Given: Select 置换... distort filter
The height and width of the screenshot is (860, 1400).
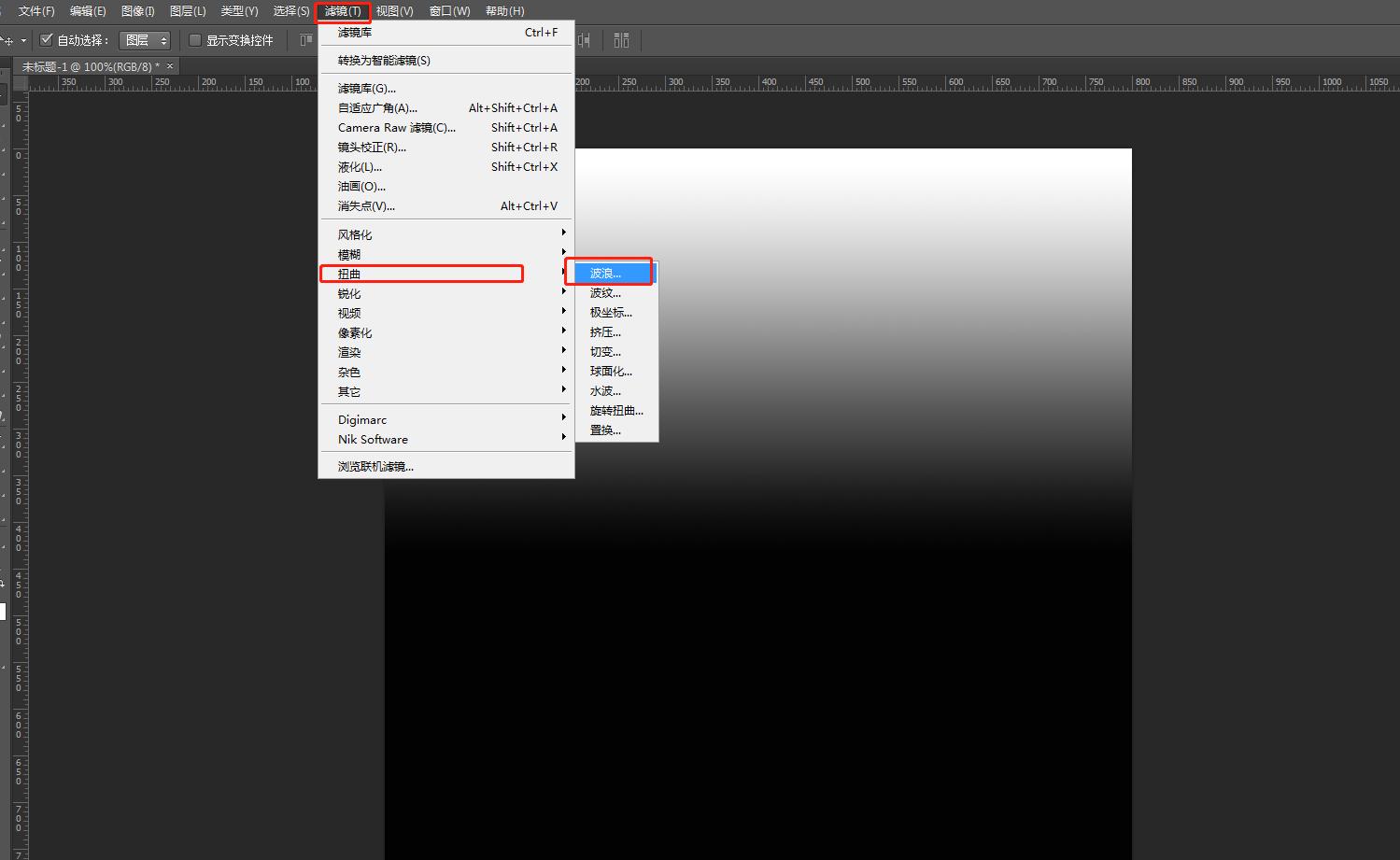Looking at the screenshot, I should click(616, 430).
